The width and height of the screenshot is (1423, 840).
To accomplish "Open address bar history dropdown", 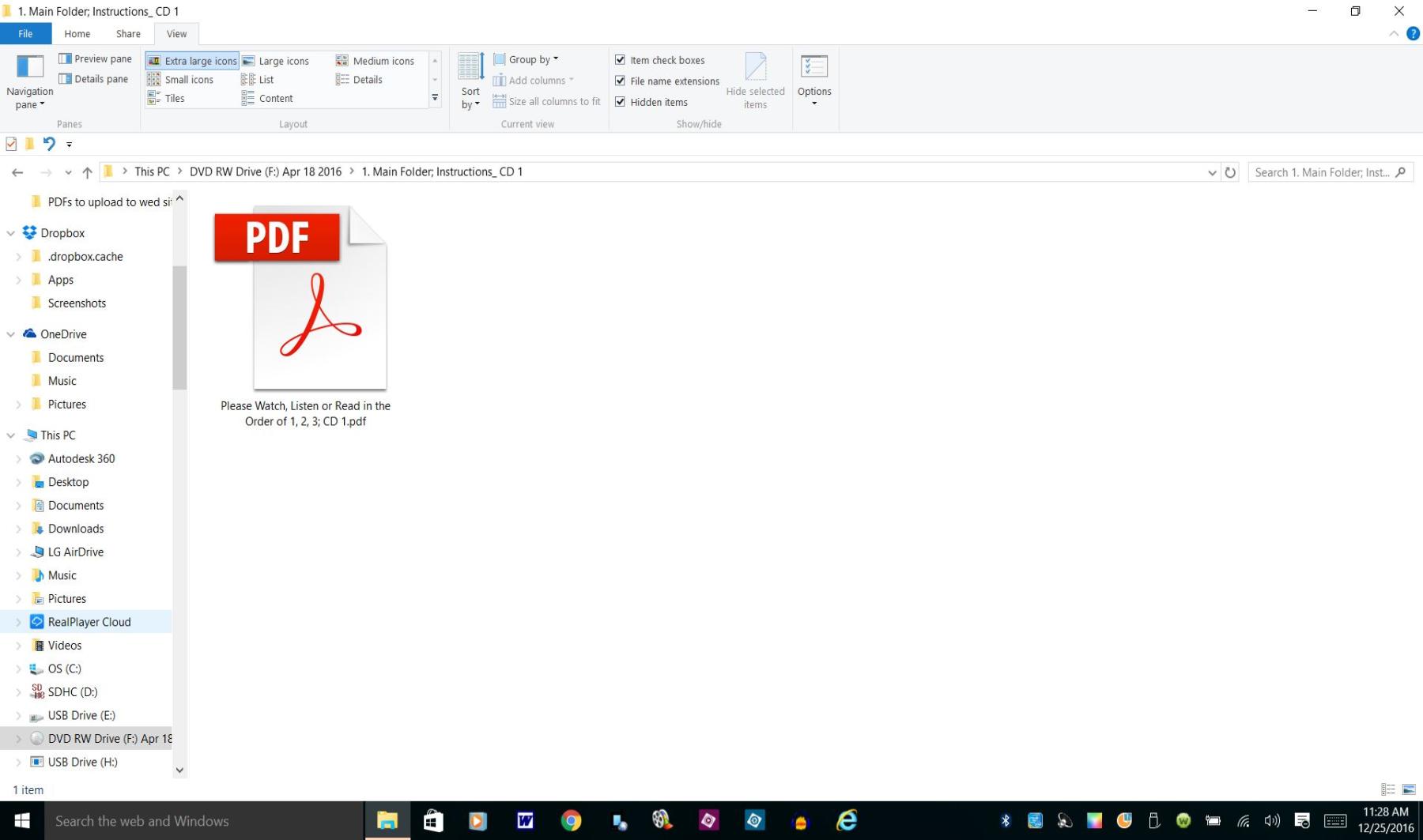I will click(x=1212, y=172).
